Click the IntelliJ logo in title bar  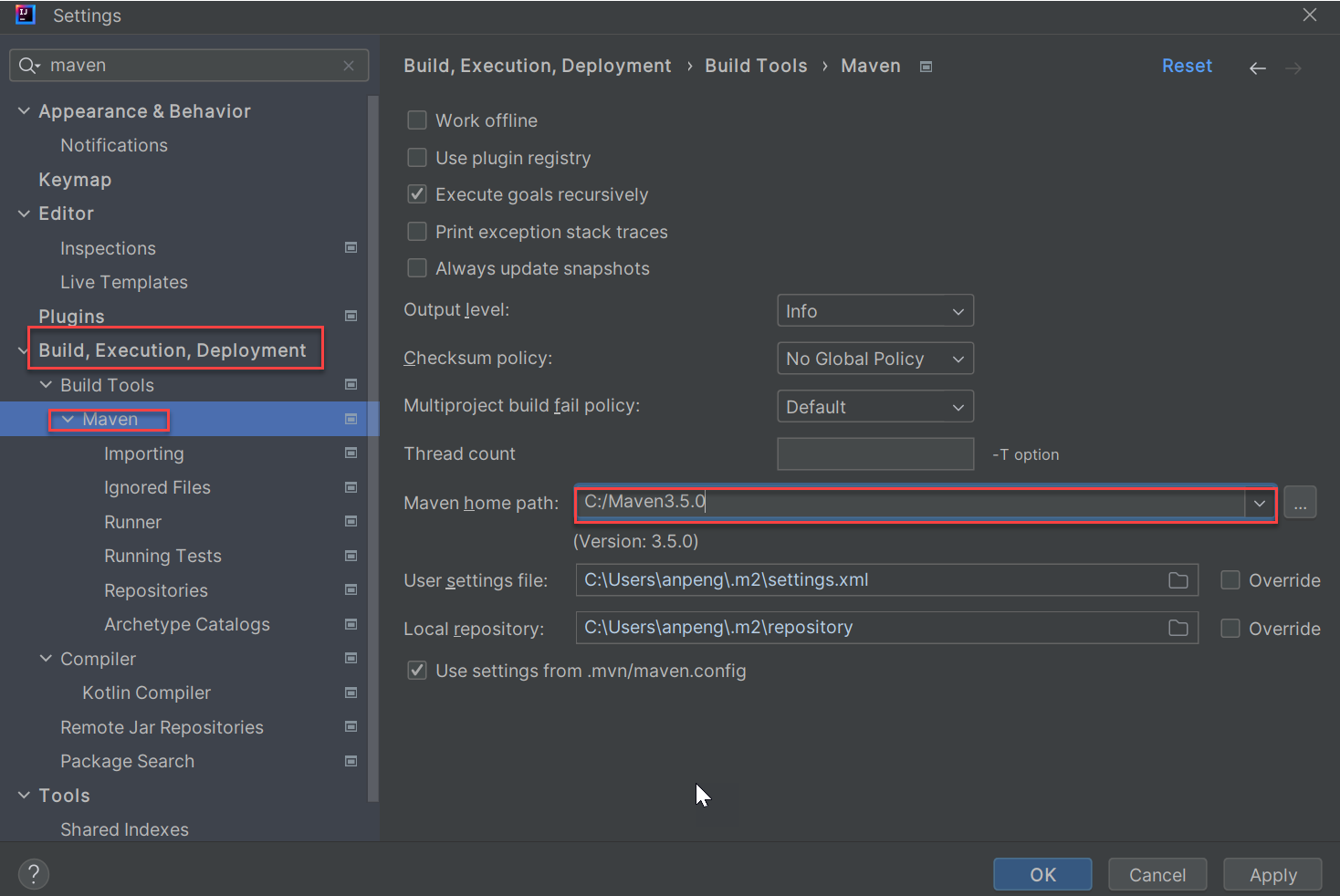(26, 16)
